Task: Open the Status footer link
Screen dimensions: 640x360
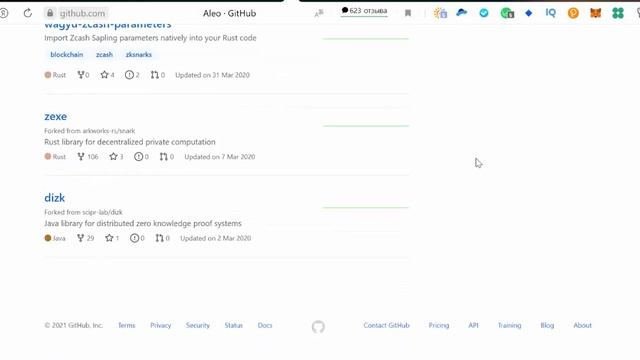Action: pos(233,326)
